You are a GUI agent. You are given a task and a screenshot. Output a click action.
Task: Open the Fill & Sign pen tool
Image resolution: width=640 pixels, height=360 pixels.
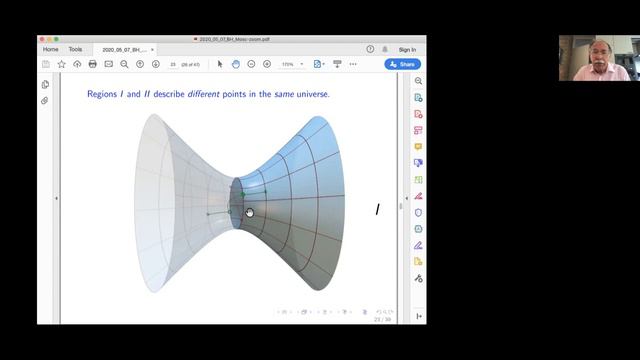(418, 245)
